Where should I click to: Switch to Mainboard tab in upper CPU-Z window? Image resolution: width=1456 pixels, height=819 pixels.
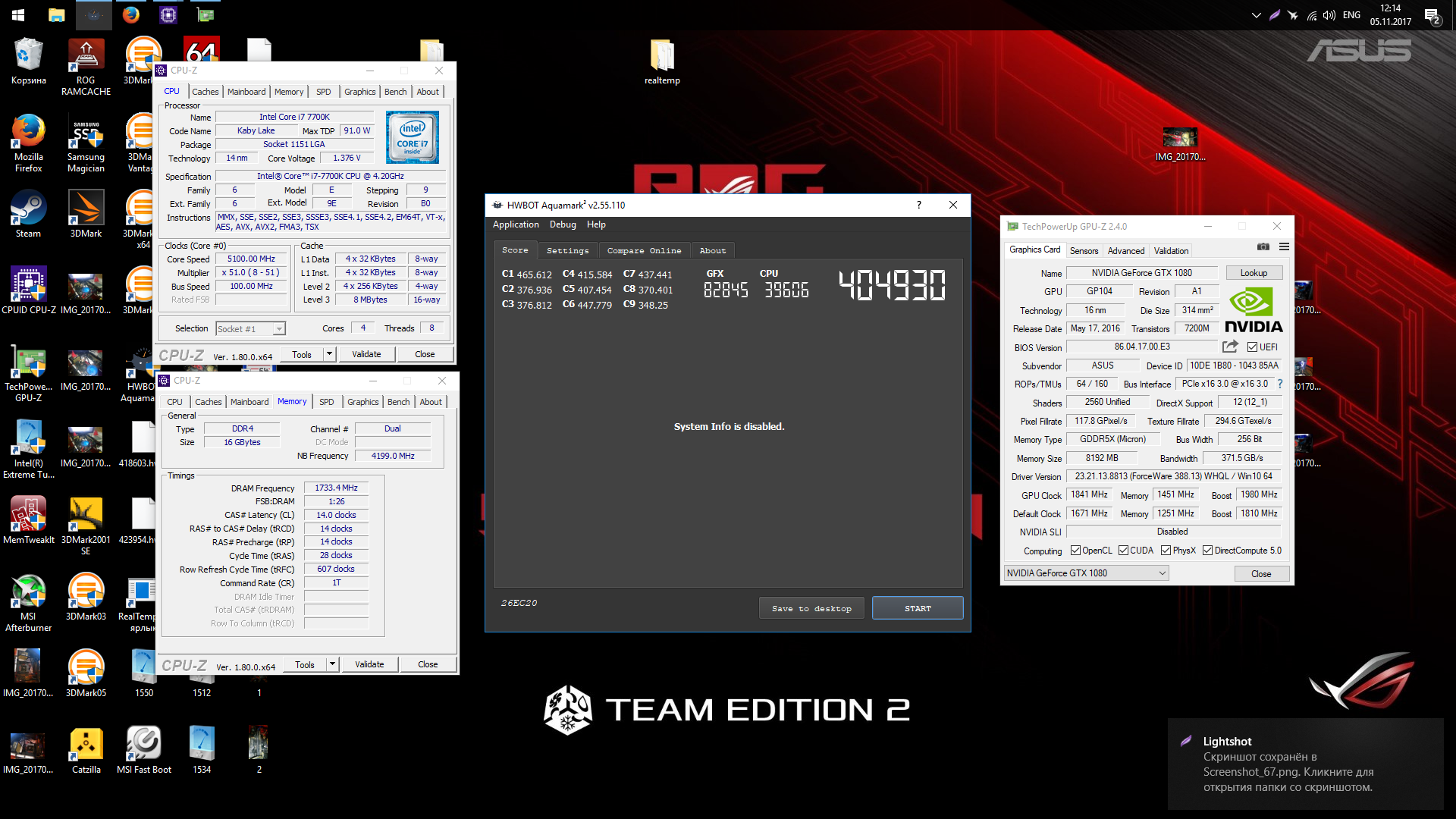(x=246, y=92)
